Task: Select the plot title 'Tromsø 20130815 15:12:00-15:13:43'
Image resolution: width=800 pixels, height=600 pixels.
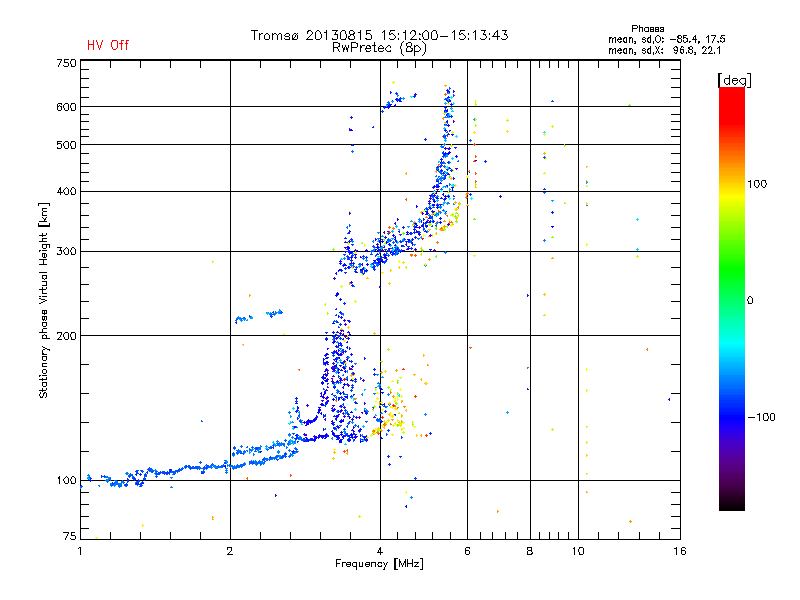Action: [x=379, y=35]
